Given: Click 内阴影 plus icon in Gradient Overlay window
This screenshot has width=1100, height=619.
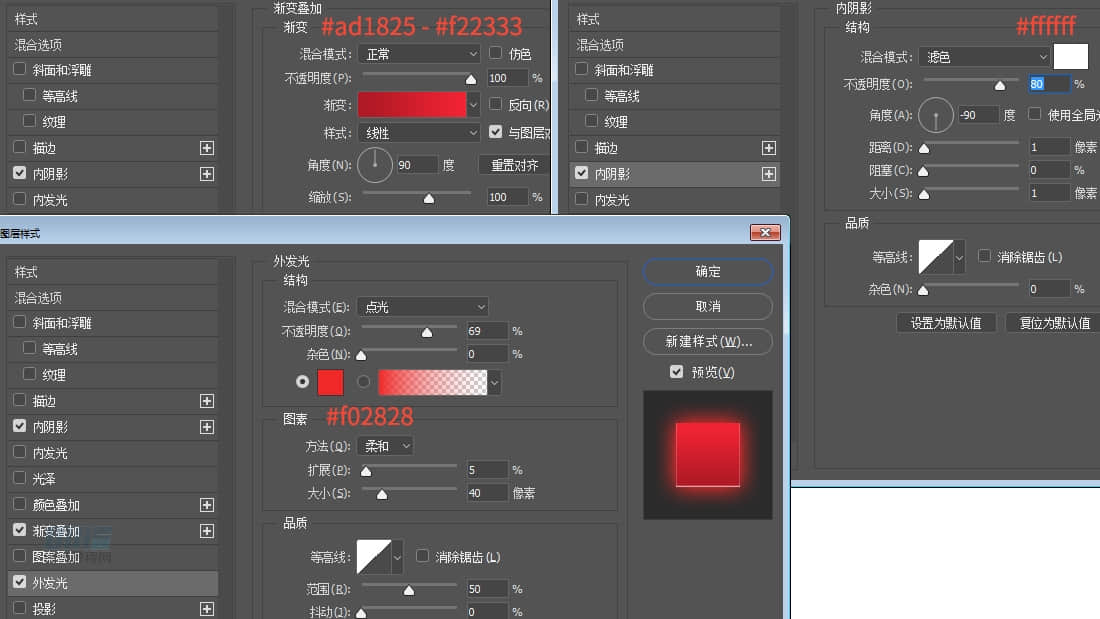Looking at the screenshot, I should click(x=207, y=173).
